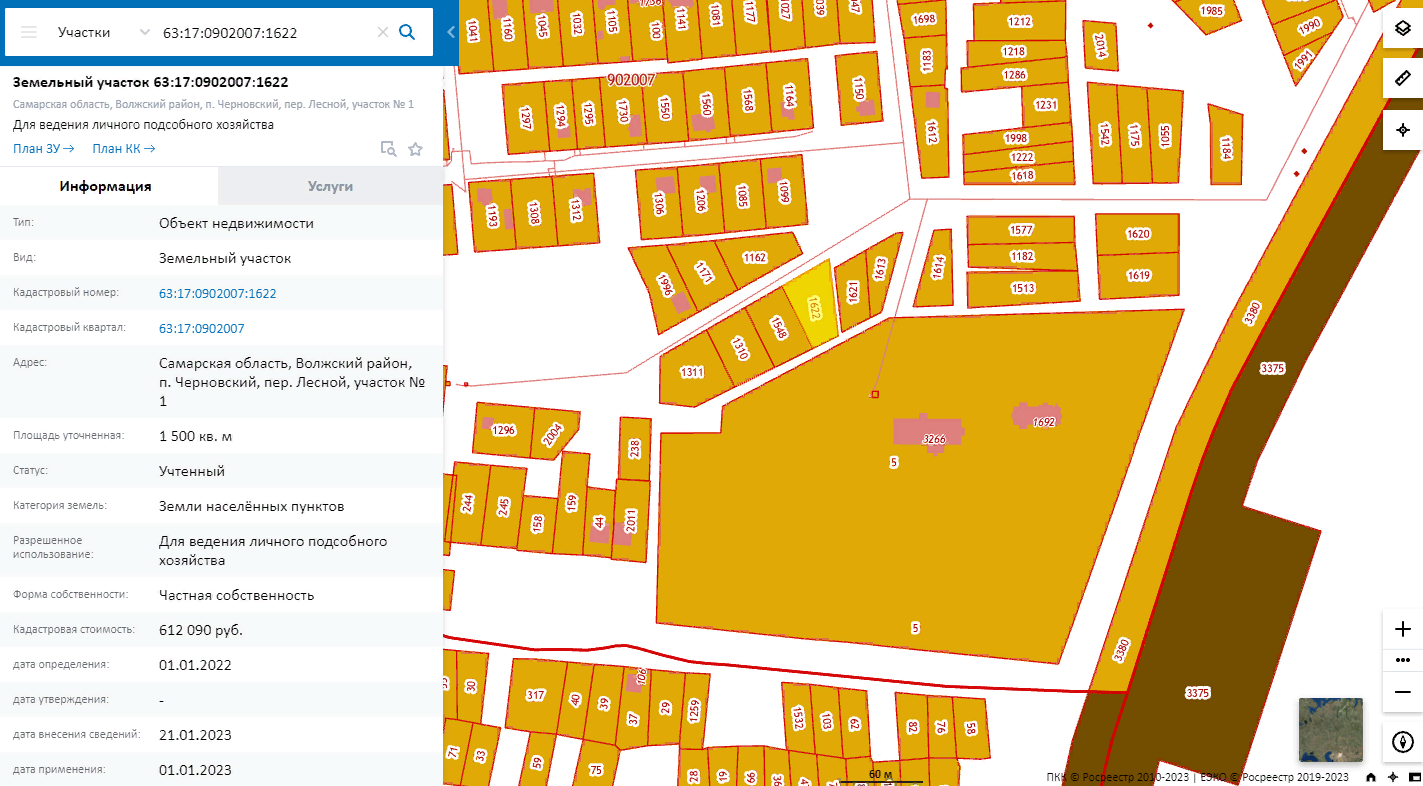Collapse the info side panel with the chevron

click(450, 32)
